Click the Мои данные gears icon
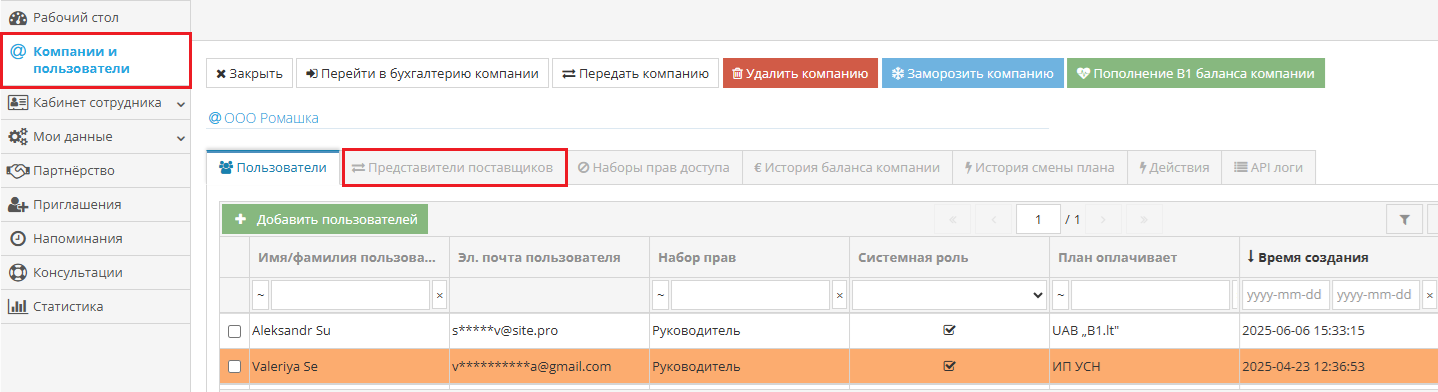Screen dimensions: 1438x392 pos(18,136)
